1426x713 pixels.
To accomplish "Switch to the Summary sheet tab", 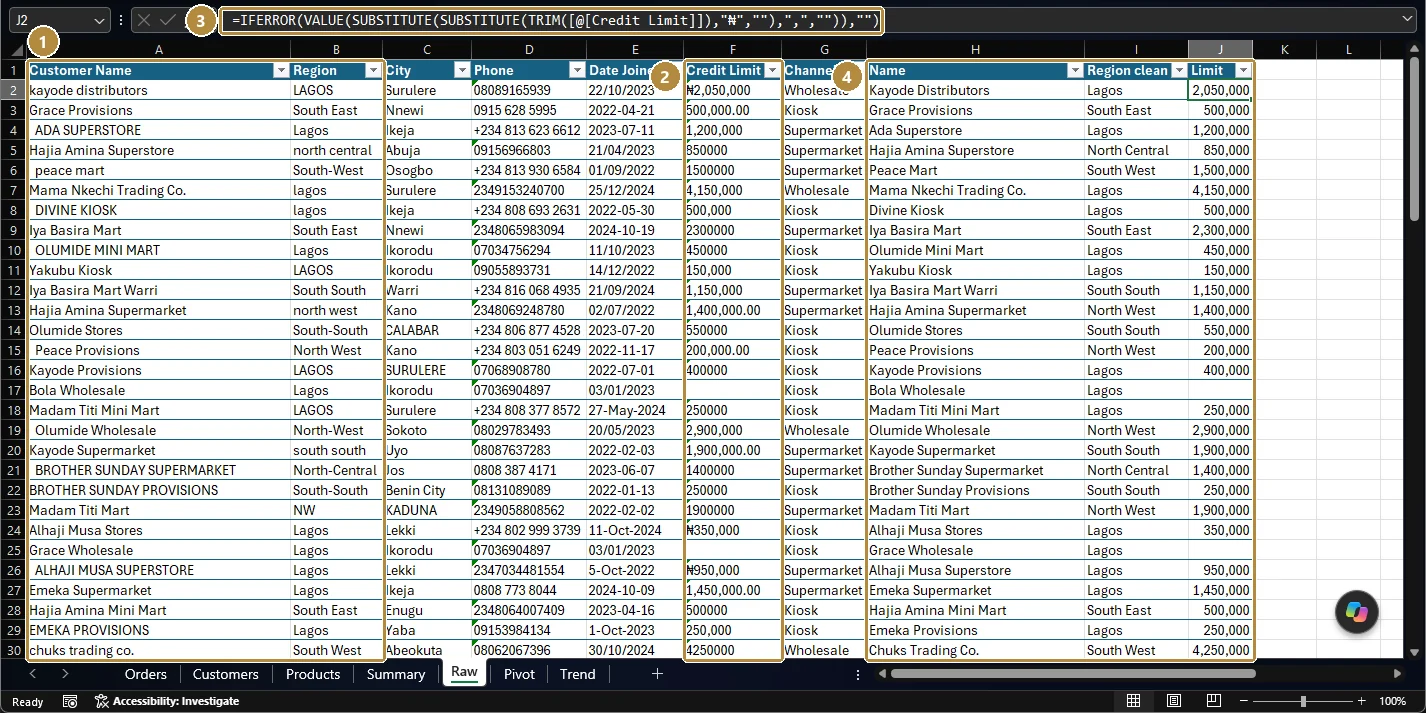I will [x=396, y=674].
